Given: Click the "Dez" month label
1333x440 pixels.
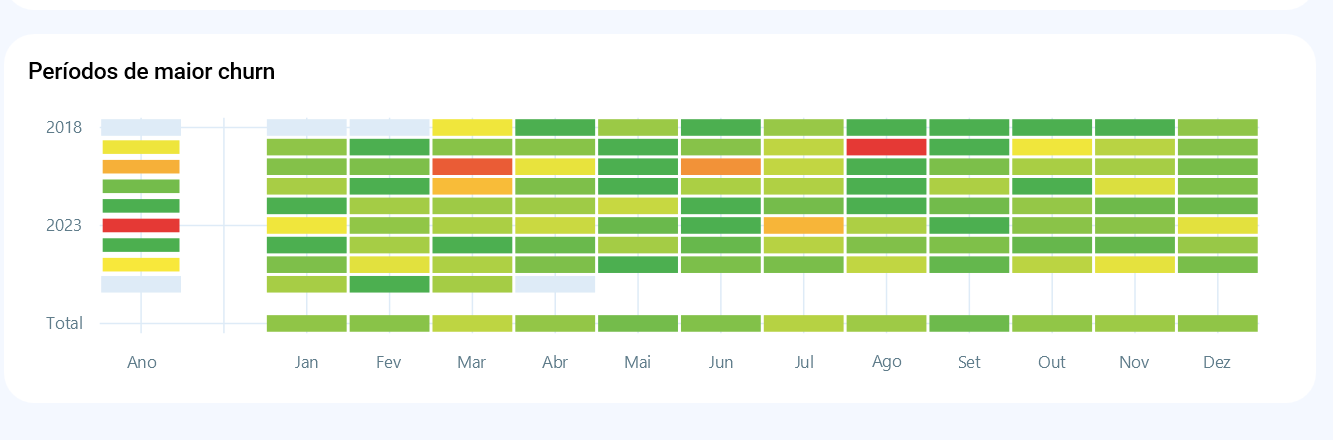Looking at the screenshot, I should [x=1217, y=362].
